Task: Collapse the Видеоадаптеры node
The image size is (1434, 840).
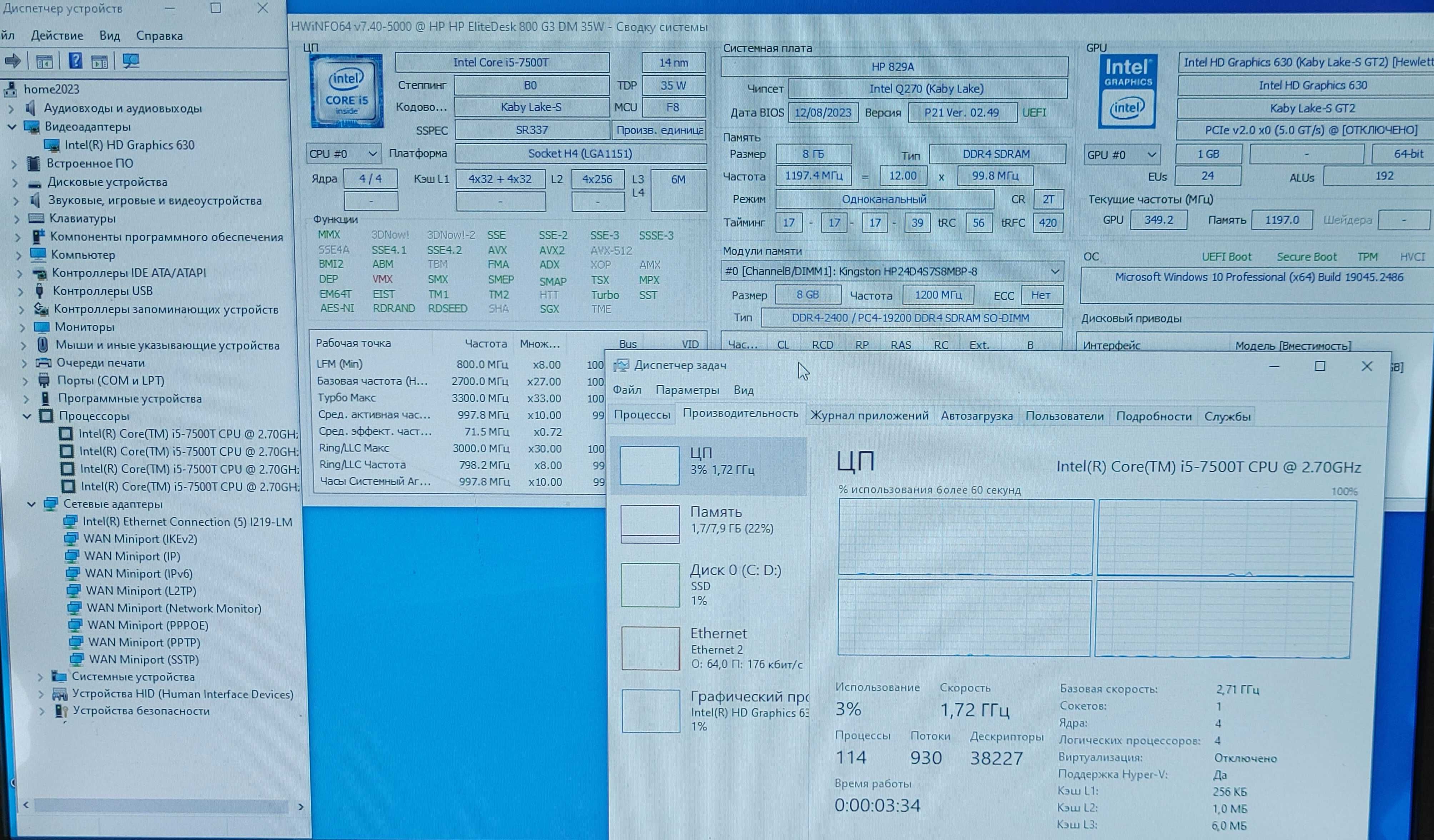Action: point(11,126)
